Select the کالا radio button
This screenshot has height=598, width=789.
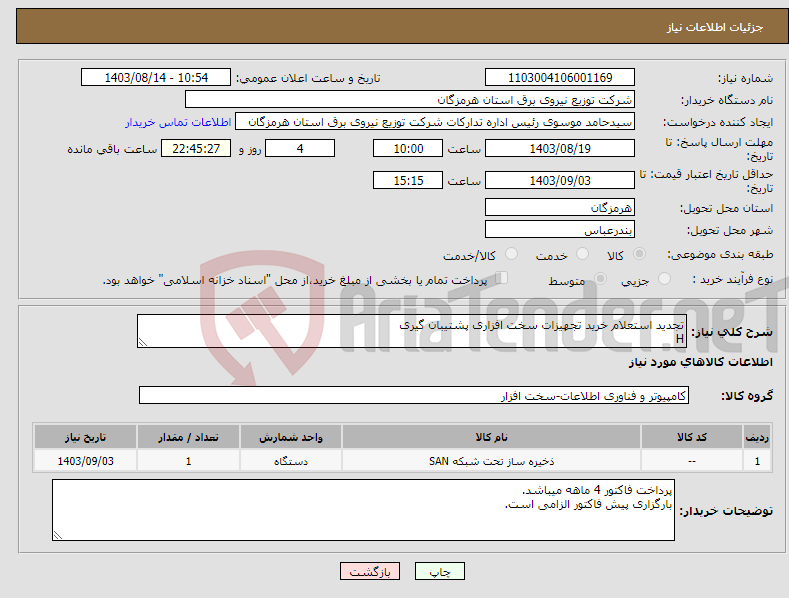click(x=639, y=254)
